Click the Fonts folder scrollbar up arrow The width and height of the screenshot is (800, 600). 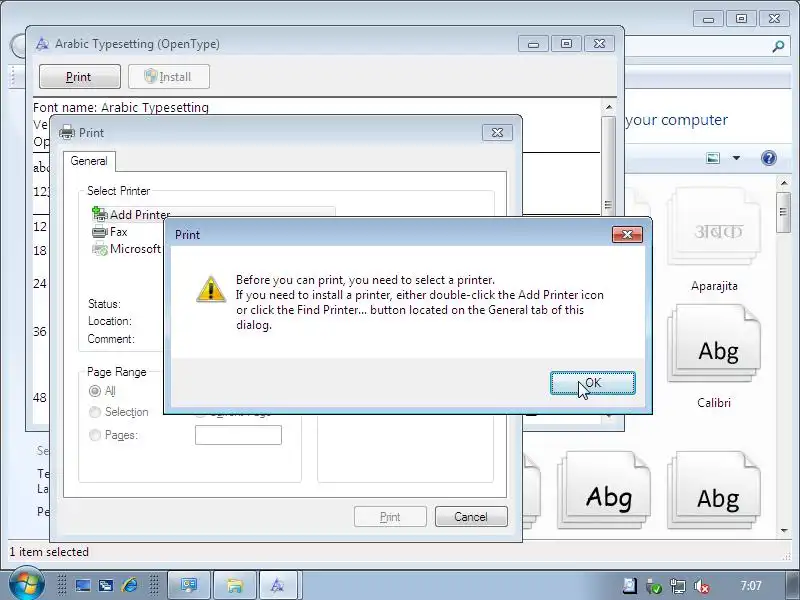(784, 183)
